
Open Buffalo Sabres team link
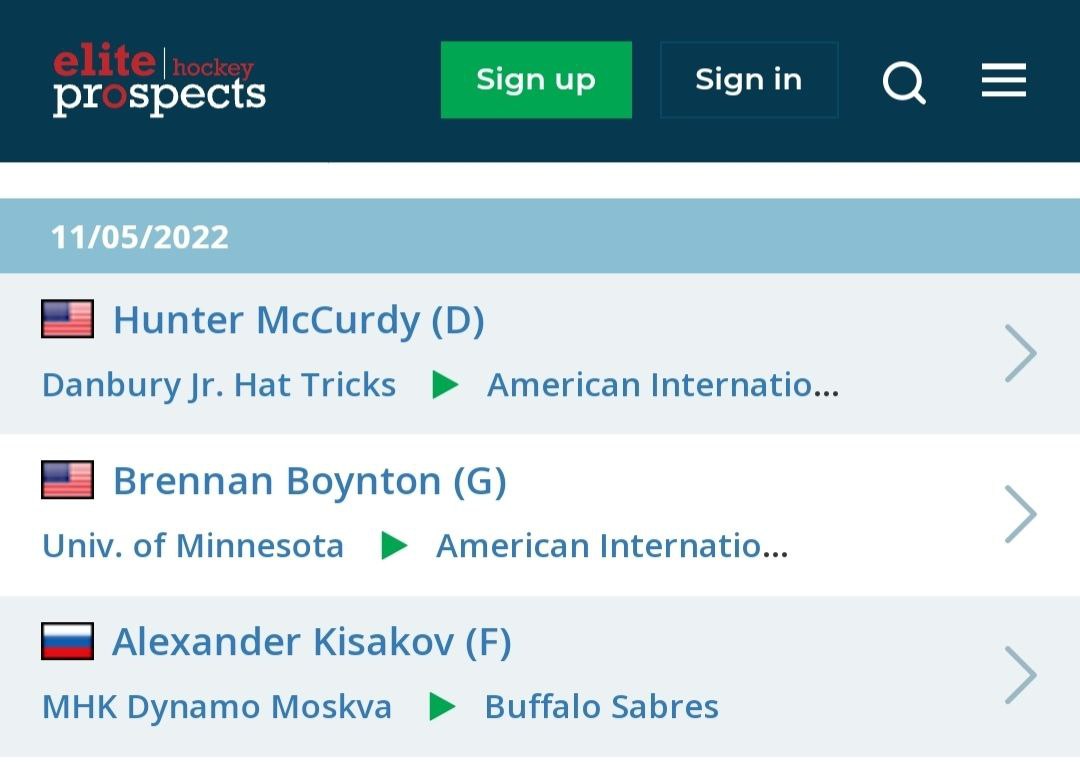coord(602,707)
